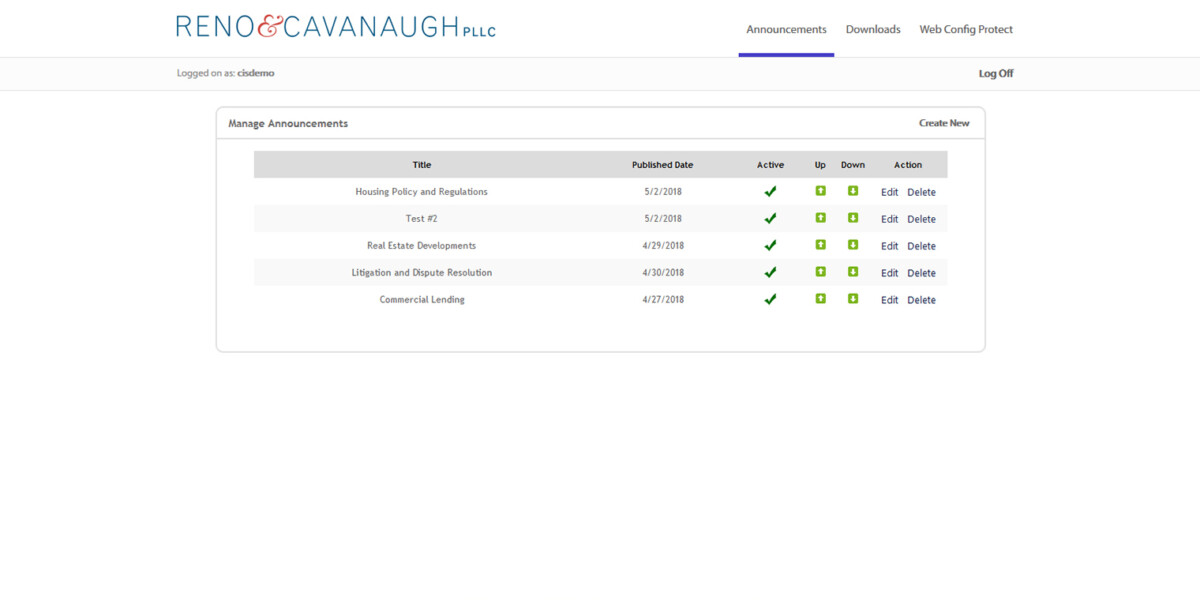Click Create New announcement
Screen dimensions: 1200x600
pos(944,122)
